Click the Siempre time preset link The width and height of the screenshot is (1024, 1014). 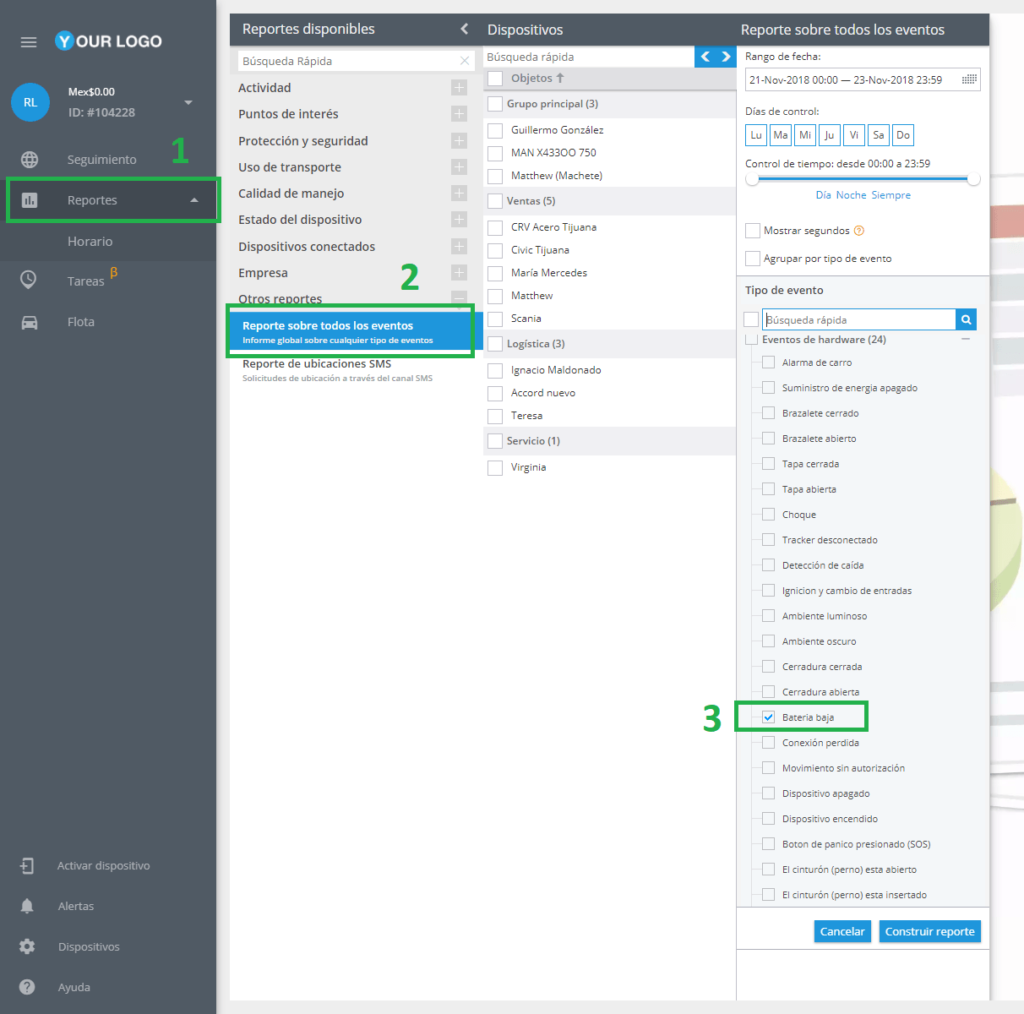[x=891, y=195]
